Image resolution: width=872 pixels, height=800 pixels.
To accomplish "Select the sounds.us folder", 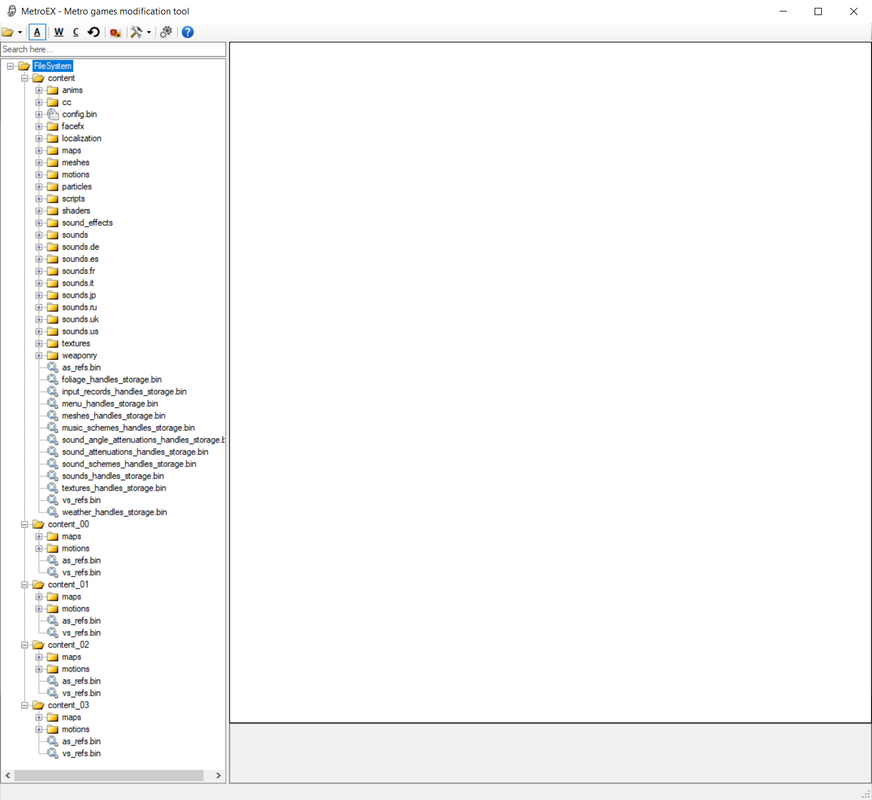I will [x=80, y=331].
